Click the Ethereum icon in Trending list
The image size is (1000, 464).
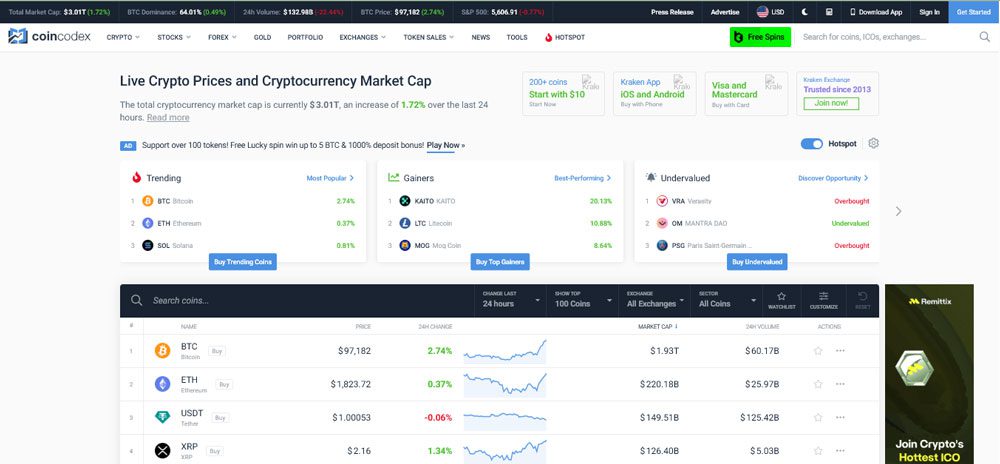pos(148,223)
